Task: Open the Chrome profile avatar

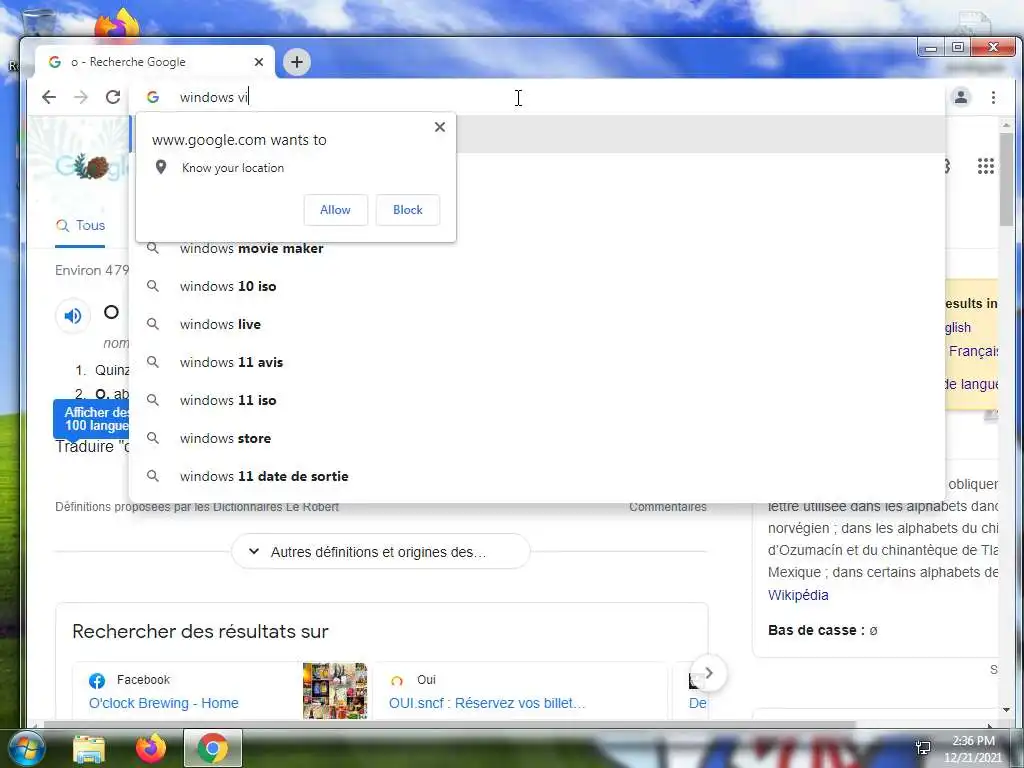Action: pos(961,97)
